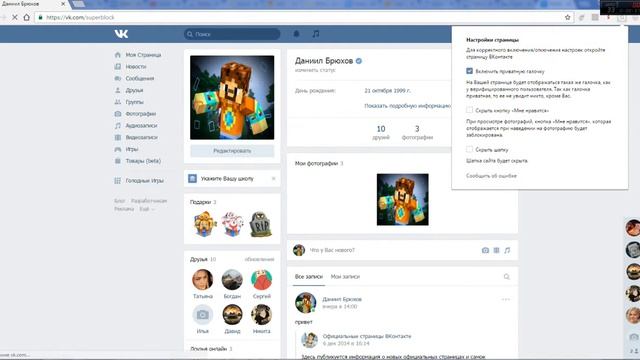The image size is (640, 360).
Task: Attach photo via camera icon in post box
Action: (485, 250)
